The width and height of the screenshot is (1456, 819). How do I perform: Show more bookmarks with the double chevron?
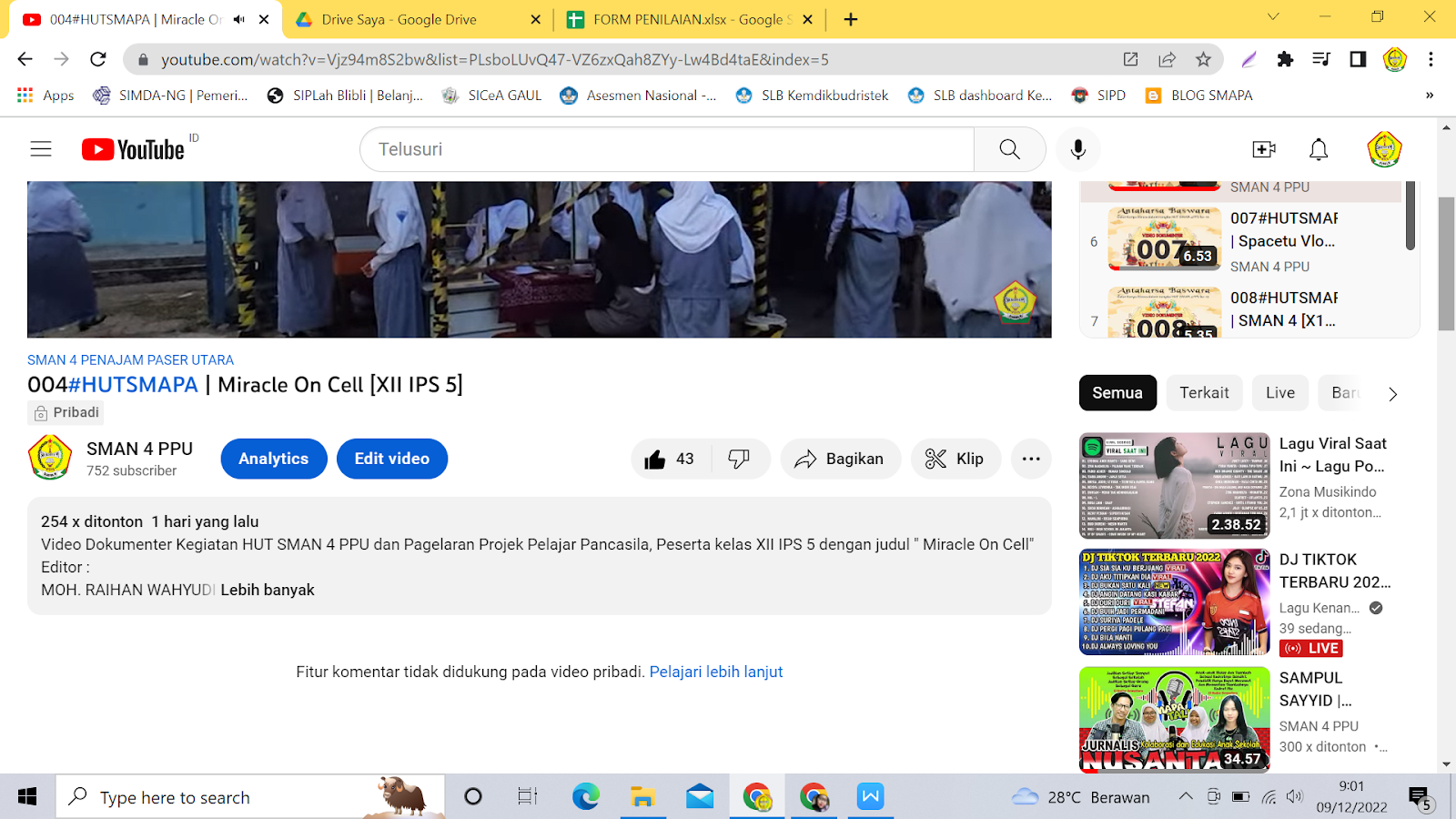coord(1430,96)
